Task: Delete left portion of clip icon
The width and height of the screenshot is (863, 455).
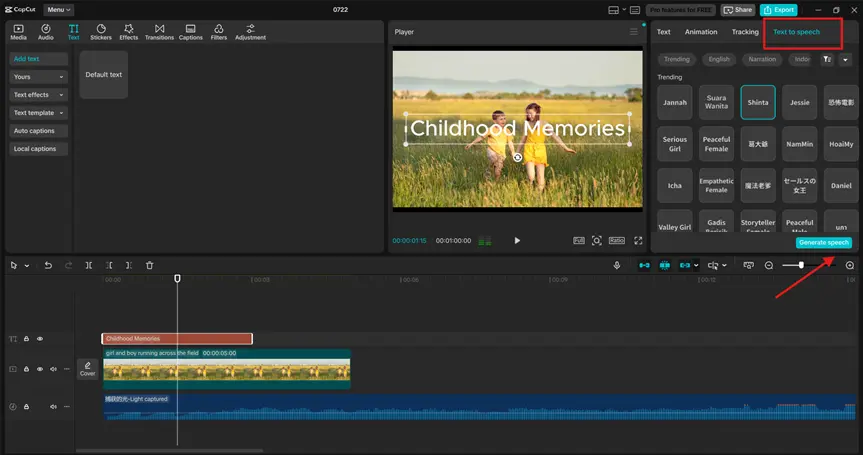Action: 109,265
